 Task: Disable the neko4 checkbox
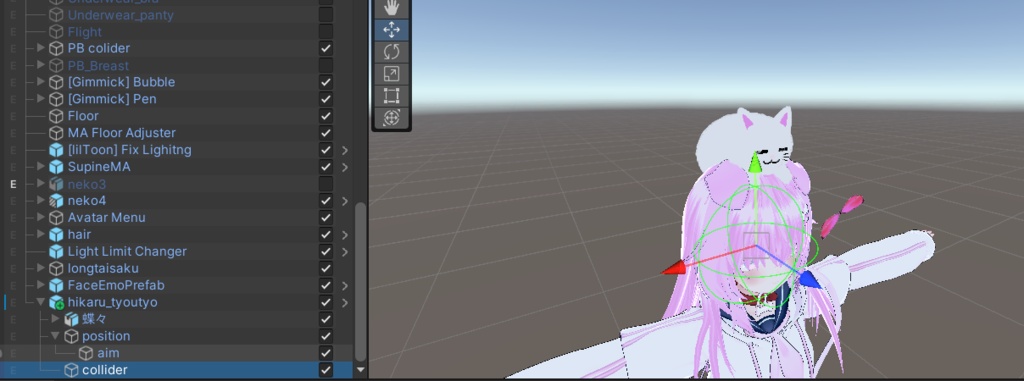point(325,201)
